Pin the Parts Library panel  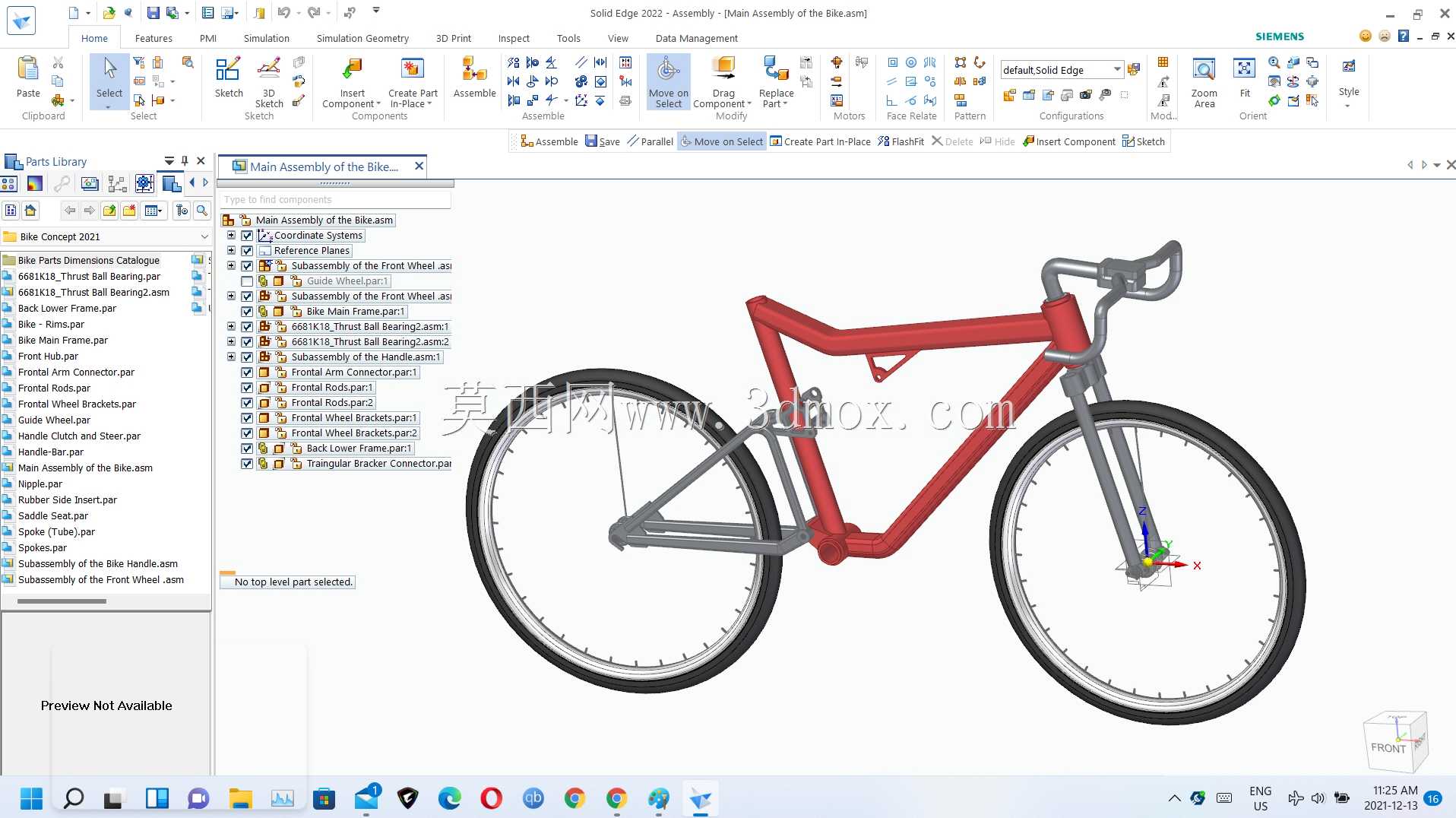pyautogui.click(x=185, y=161)
